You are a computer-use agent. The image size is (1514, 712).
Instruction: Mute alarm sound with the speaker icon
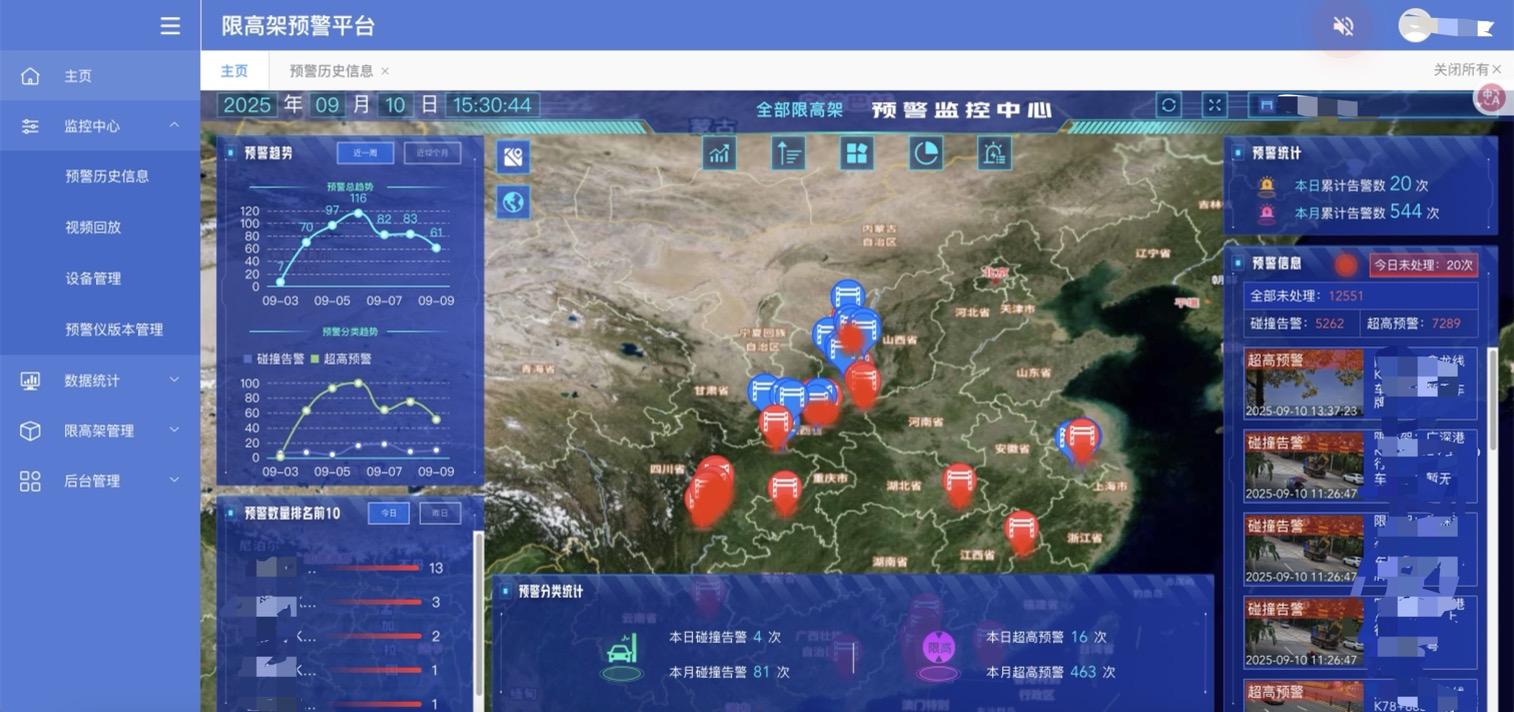1343,27
